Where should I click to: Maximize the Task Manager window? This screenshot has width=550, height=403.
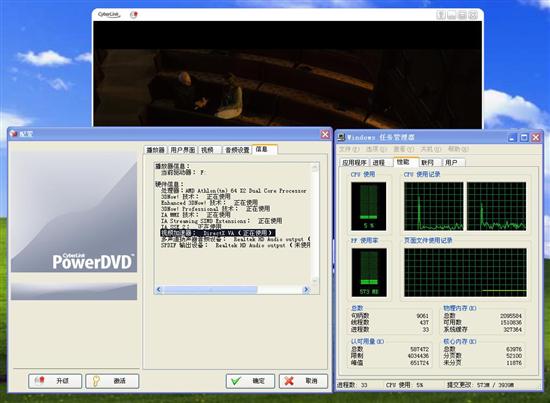pos(524,137)
